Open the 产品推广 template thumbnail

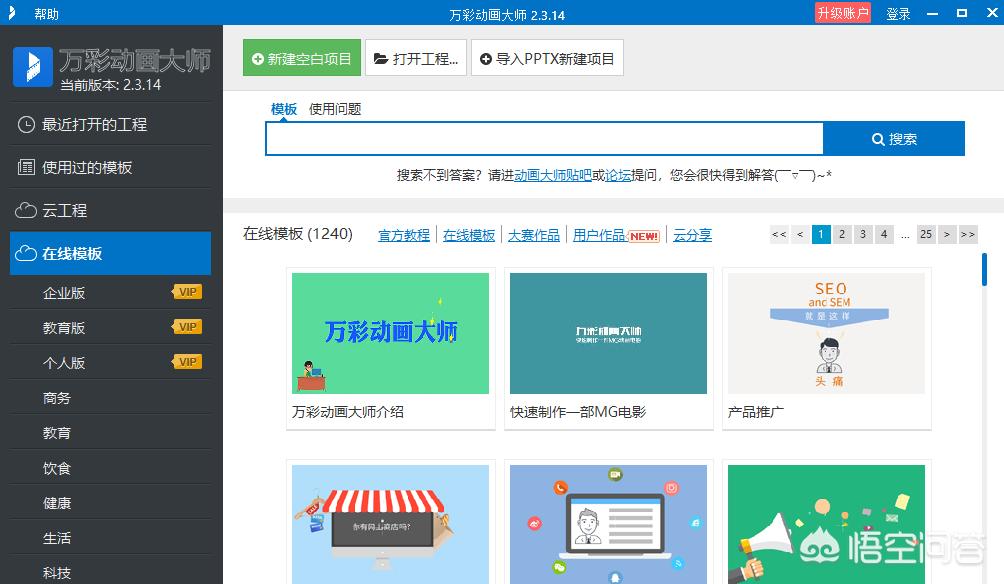tap(827, 334)
